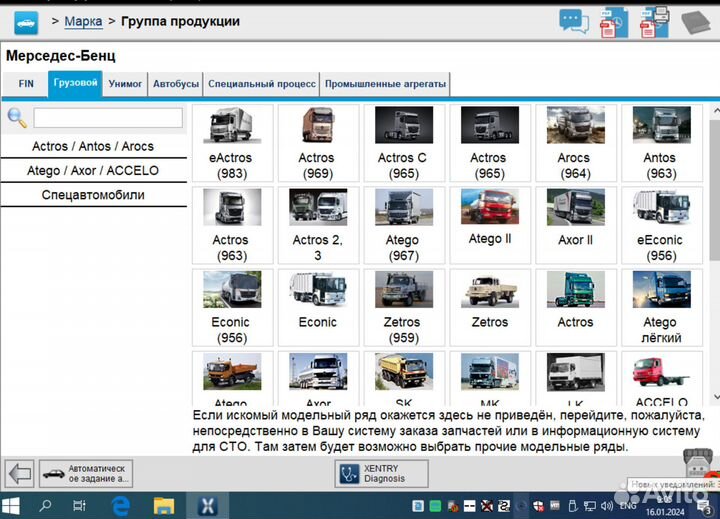Screen dimensions: 720x519
Task: Select the Actros (969) truck tile
Action: click(318, 143)
